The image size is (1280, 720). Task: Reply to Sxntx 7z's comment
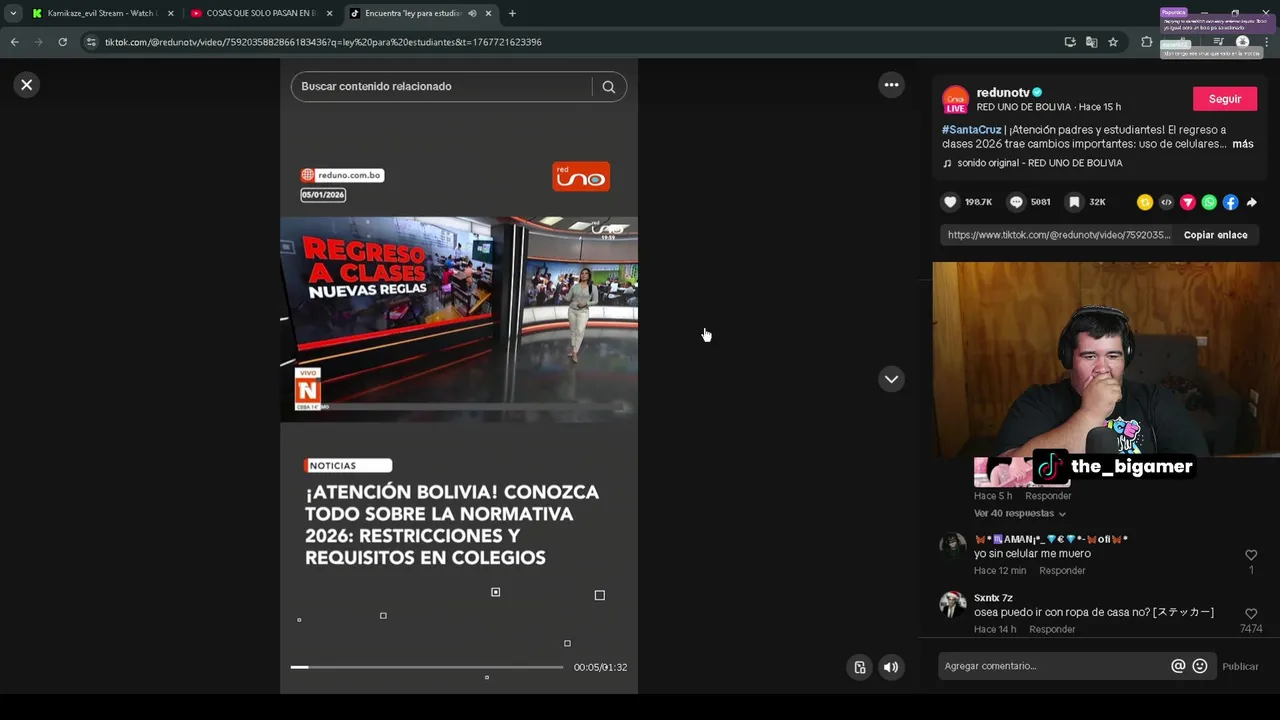pyautogui.click(x=1052, y=629)
